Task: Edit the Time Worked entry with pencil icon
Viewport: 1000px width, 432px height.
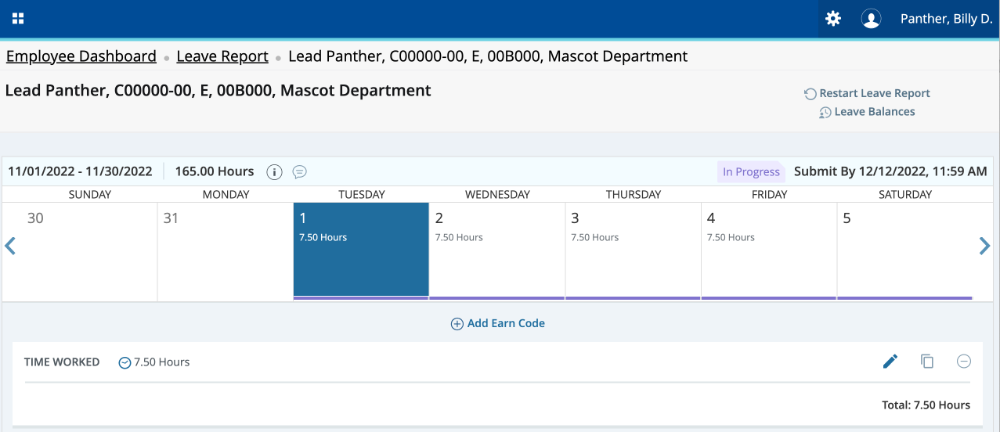Action: pos(890,361)
